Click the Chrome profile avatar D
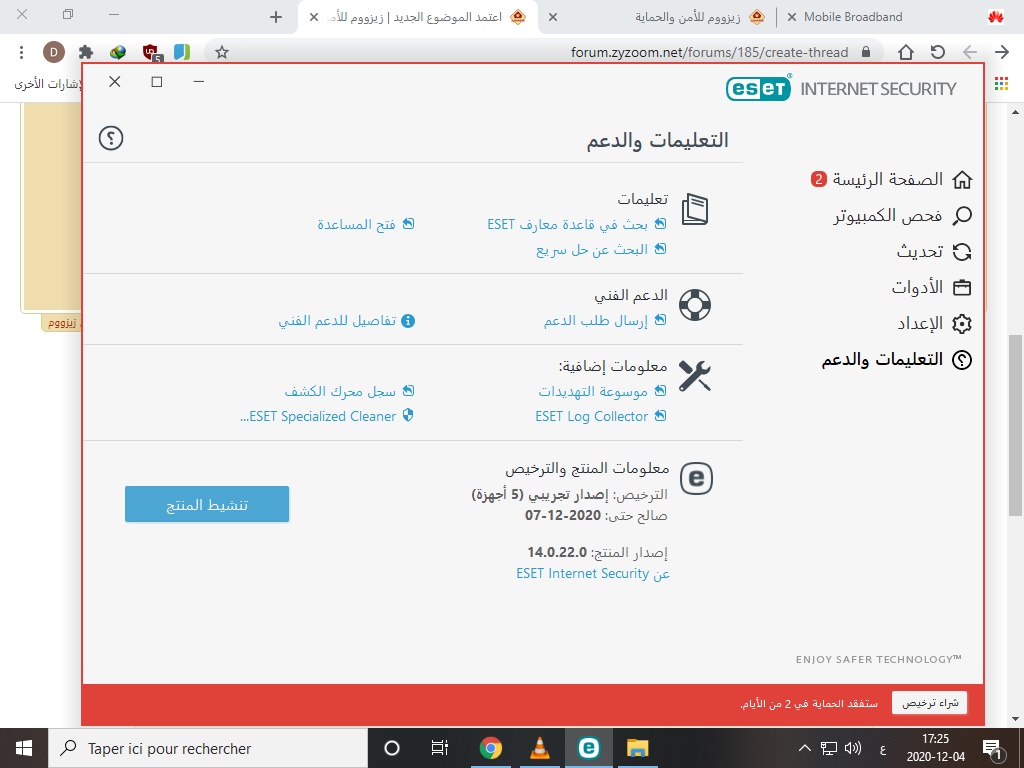This screenshot has height=768, width=1024. click(54, 52)
